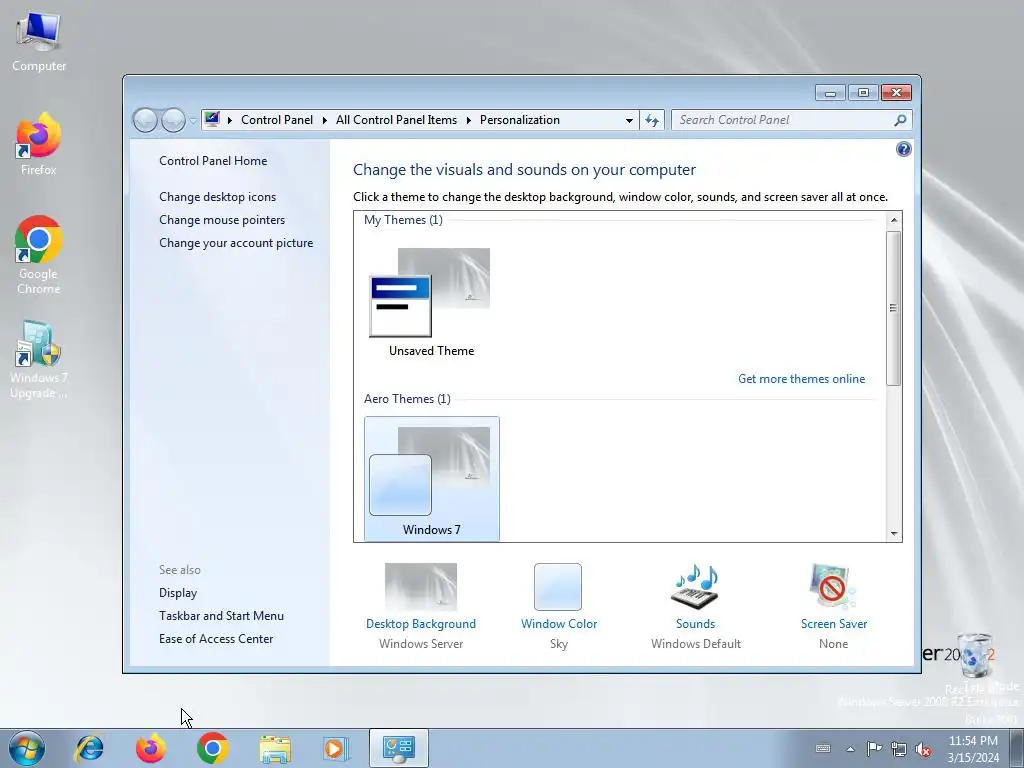
Task: Open Change your account picture link
Action: click(x=236, y=243)
